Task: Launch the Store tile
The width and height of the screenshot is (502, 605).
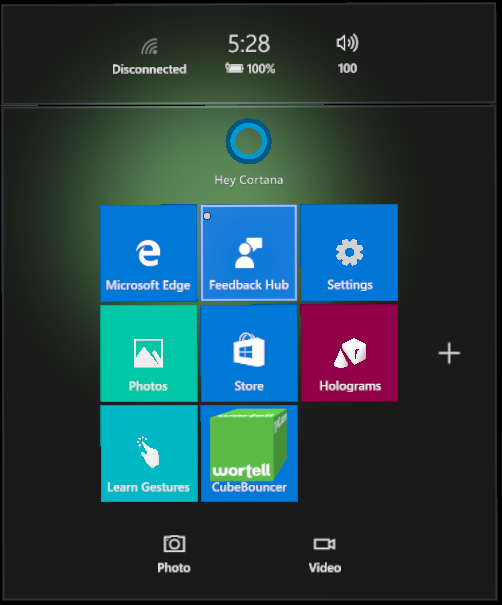Action: [x=249, y=353]
